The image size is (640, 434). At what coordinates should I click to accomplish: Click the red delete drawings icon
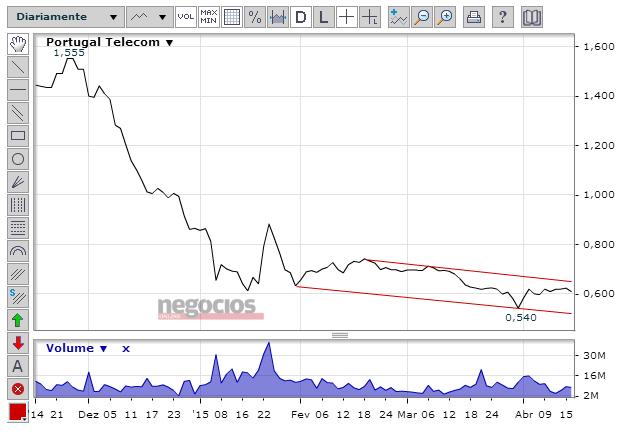tap(18, 389)
